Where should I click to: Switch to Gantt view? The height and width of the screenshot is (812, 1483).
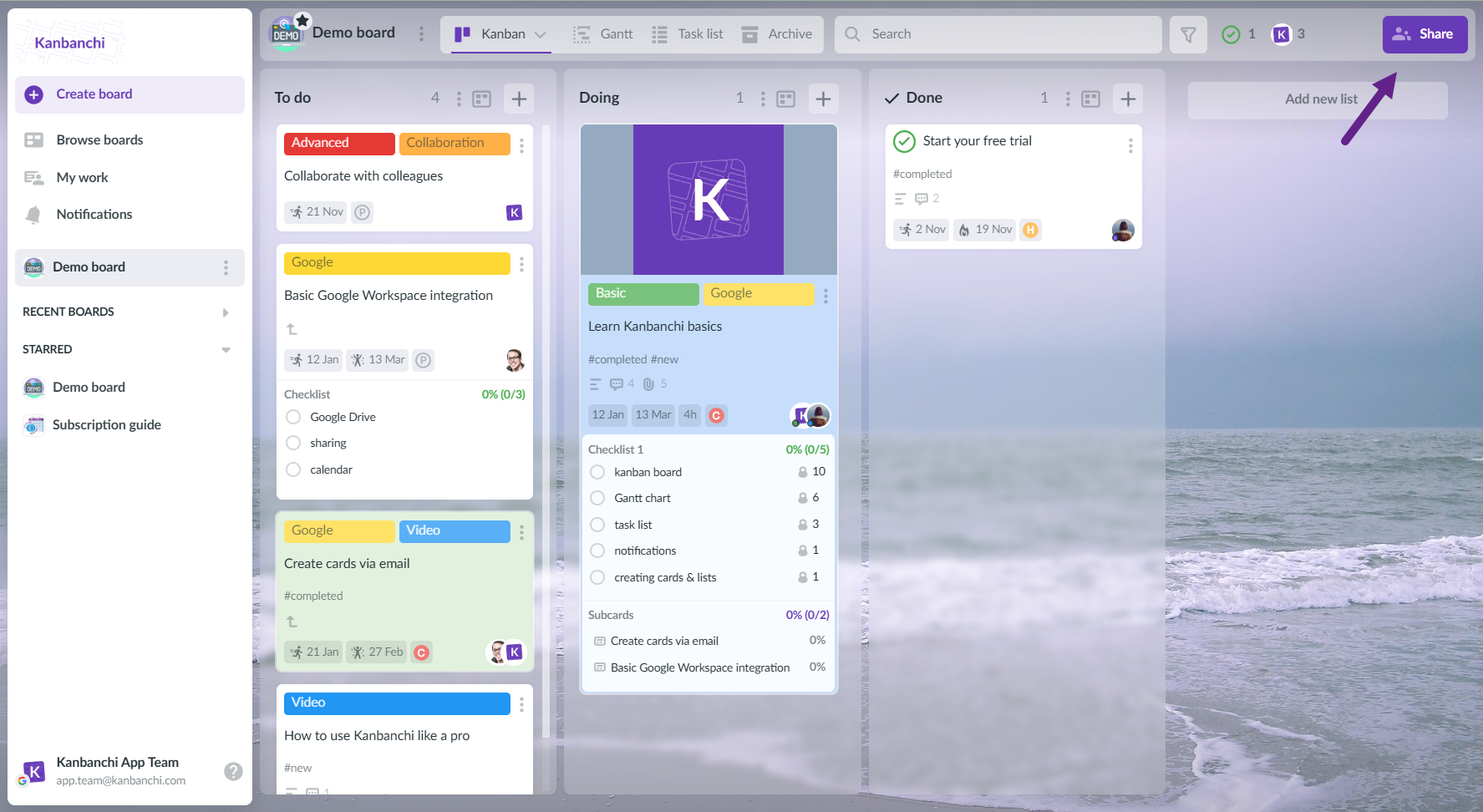(x=602, y=34)
